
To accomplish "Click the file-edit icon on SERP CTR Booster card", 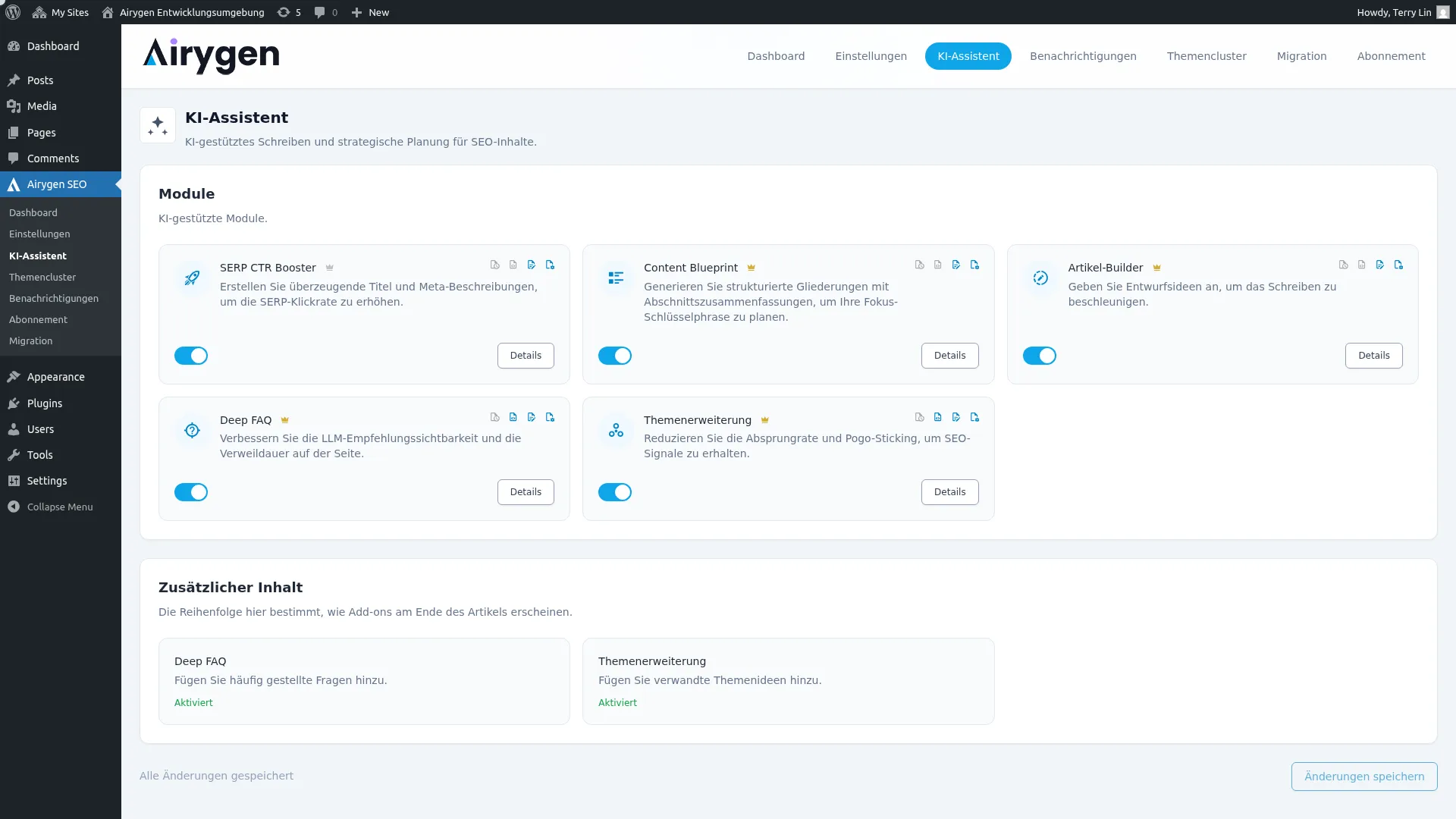I will (532, 265).
